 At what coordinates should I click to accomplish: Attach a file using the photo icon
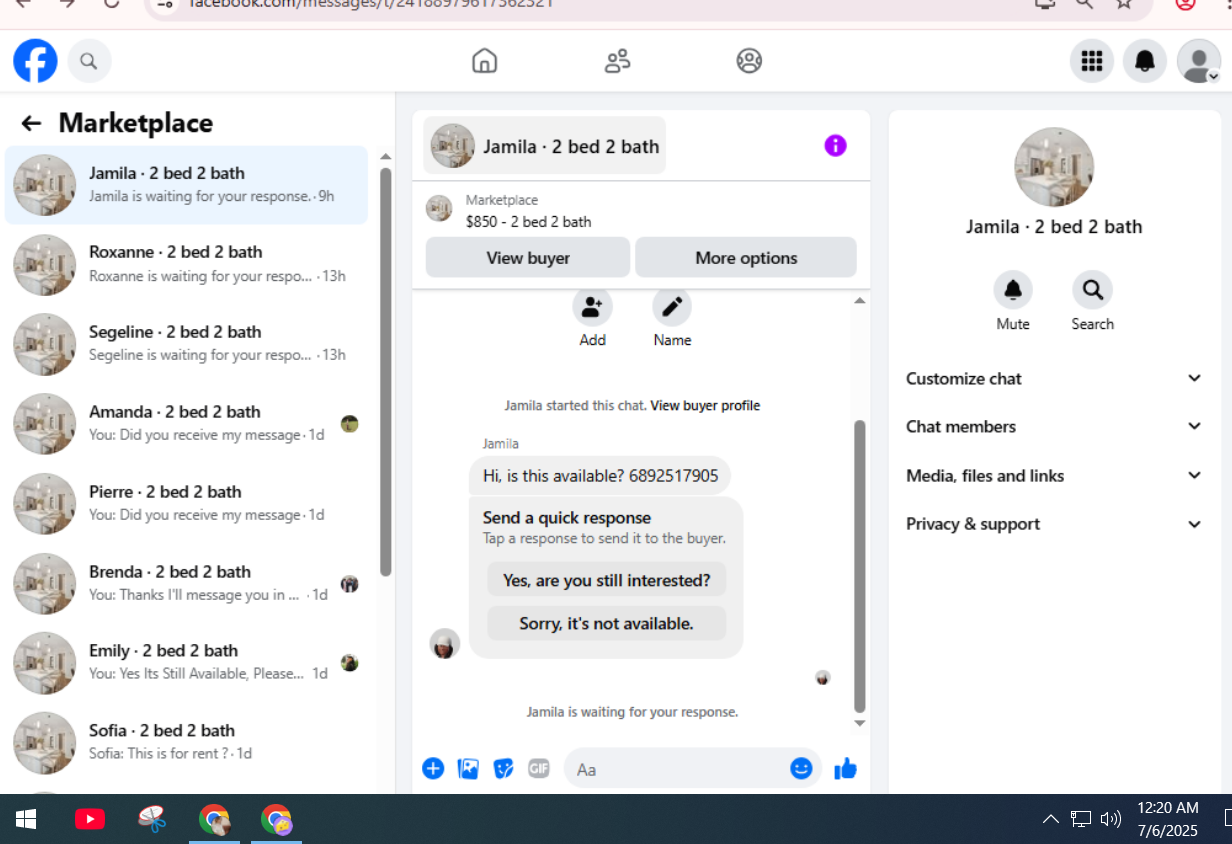[x=468, y=768]
